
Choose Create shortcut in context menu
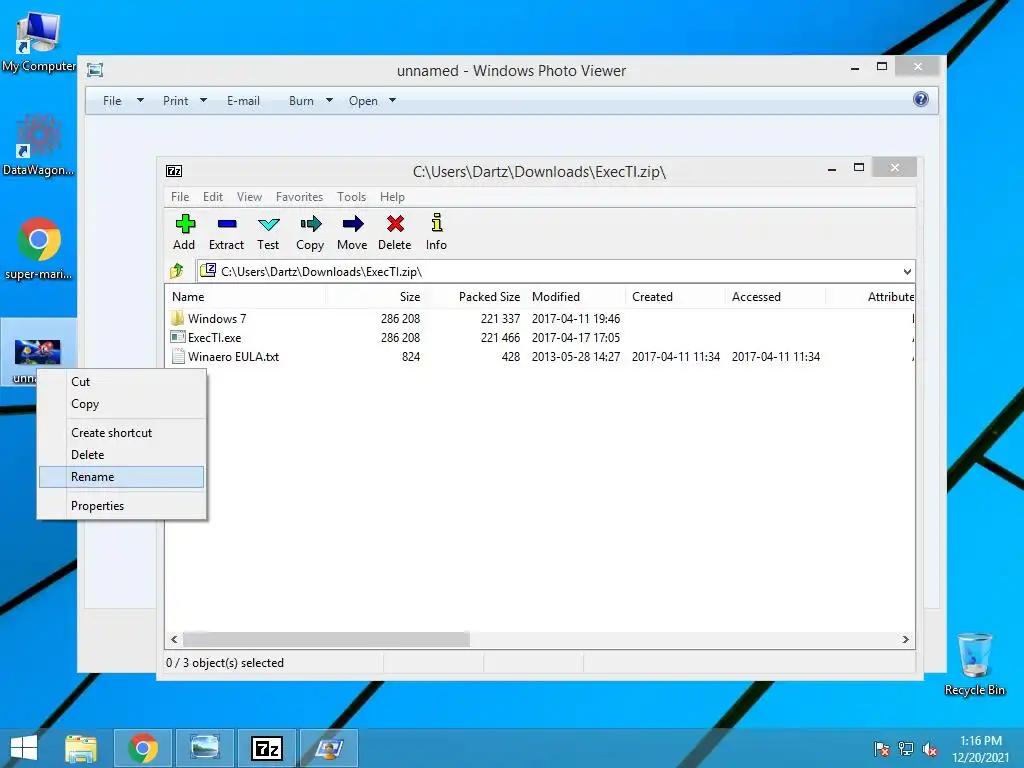tap(121, 432)
